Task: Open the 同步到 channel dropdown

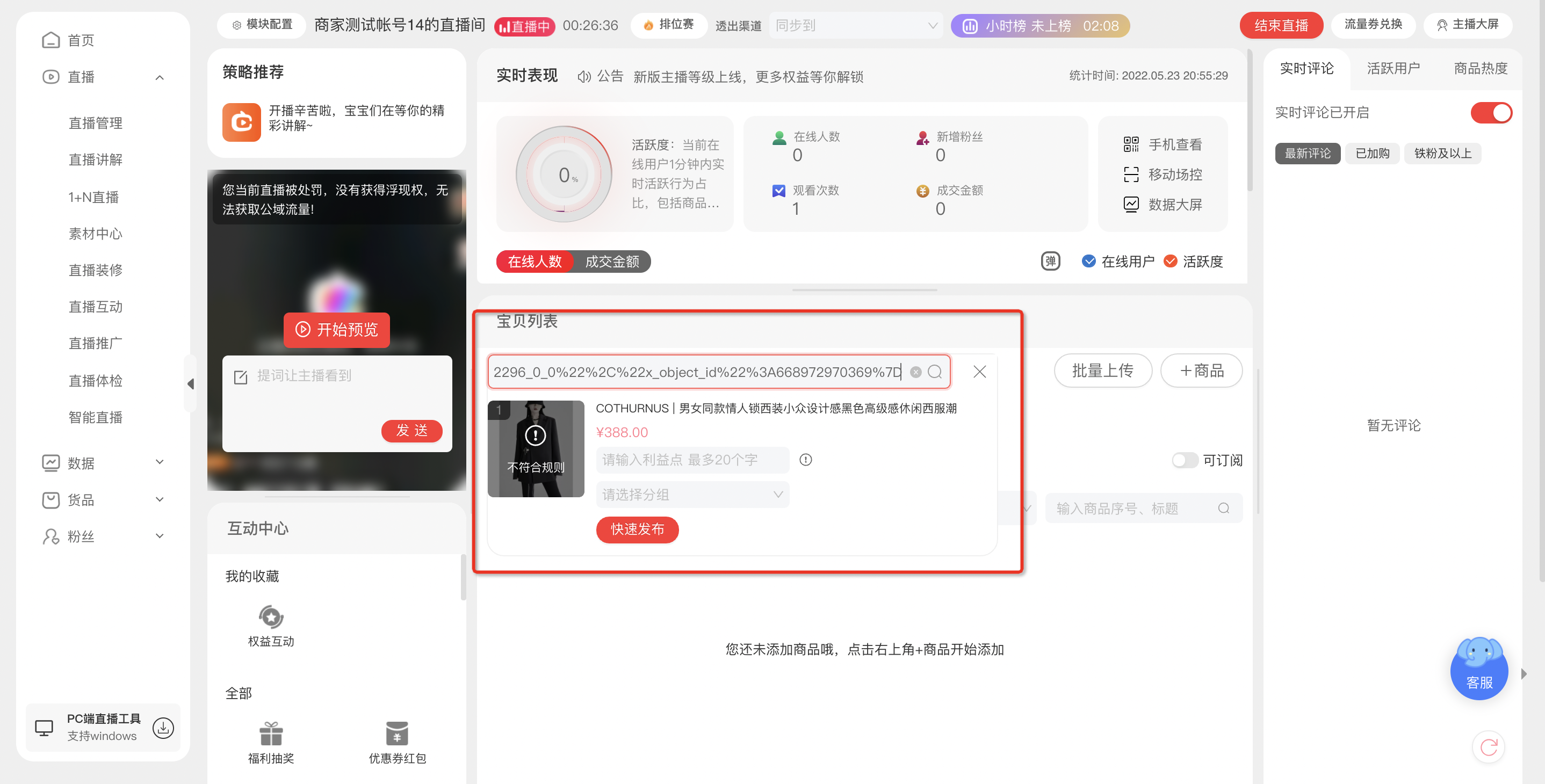Action: (x=856, y=25)
